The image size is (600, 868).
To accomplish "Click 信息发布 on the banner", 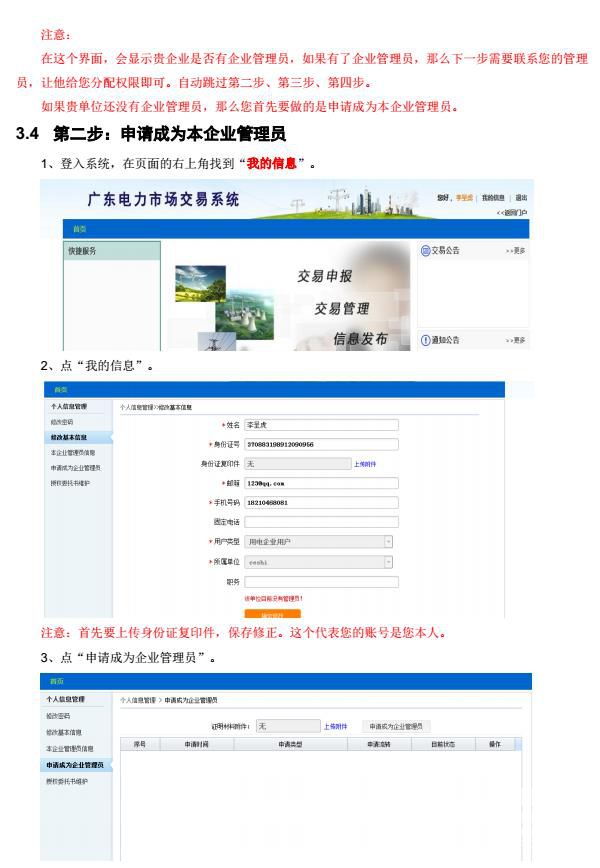I will [360, 339].
